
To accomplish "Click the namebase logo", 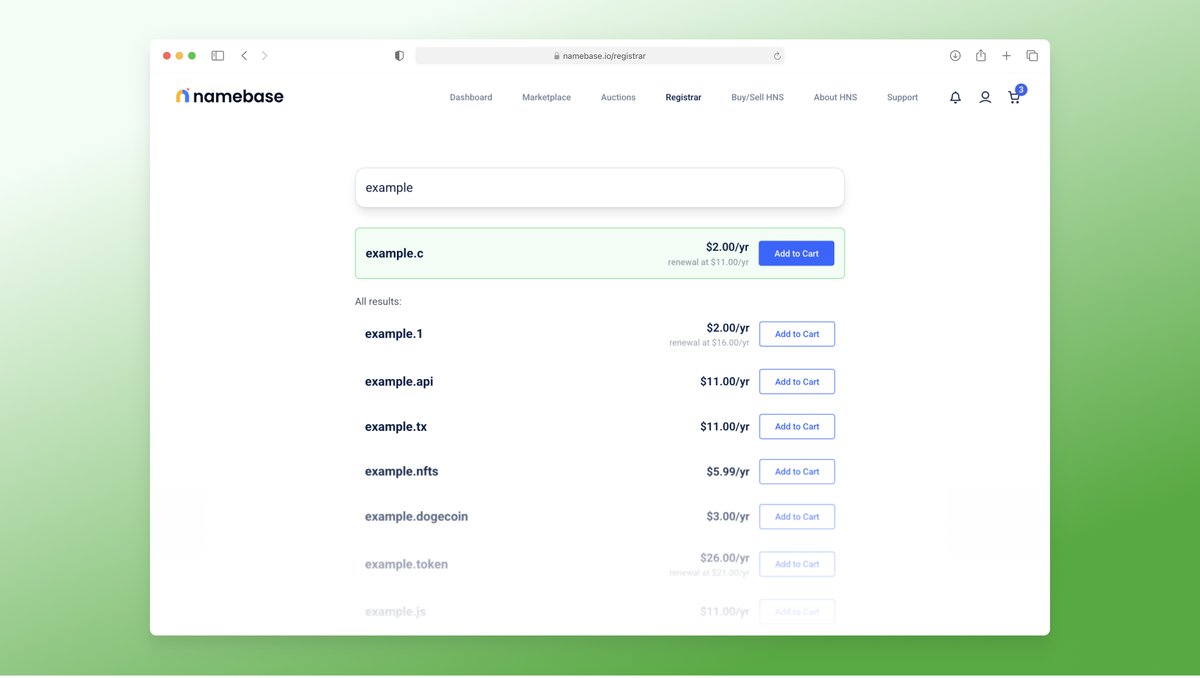I will [230, 96].
